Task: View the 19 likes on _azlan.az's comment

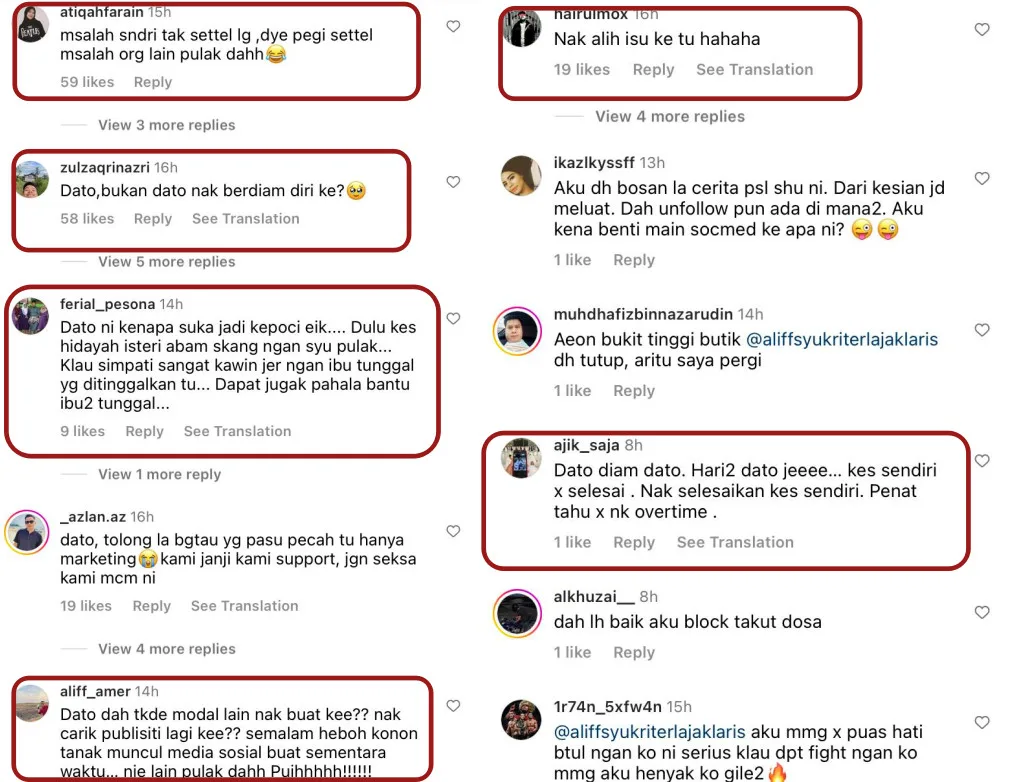Action: click(x=86, y=606)
